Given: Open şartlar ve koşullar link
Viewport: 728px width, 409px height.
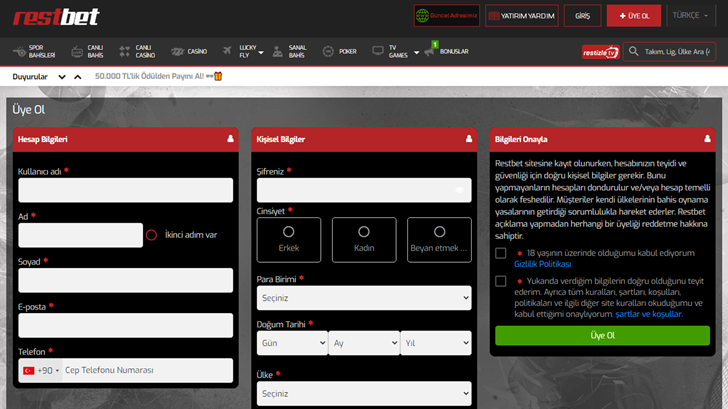Looking at the screenshot, I should pyautogui.click(x=649, y=314).
